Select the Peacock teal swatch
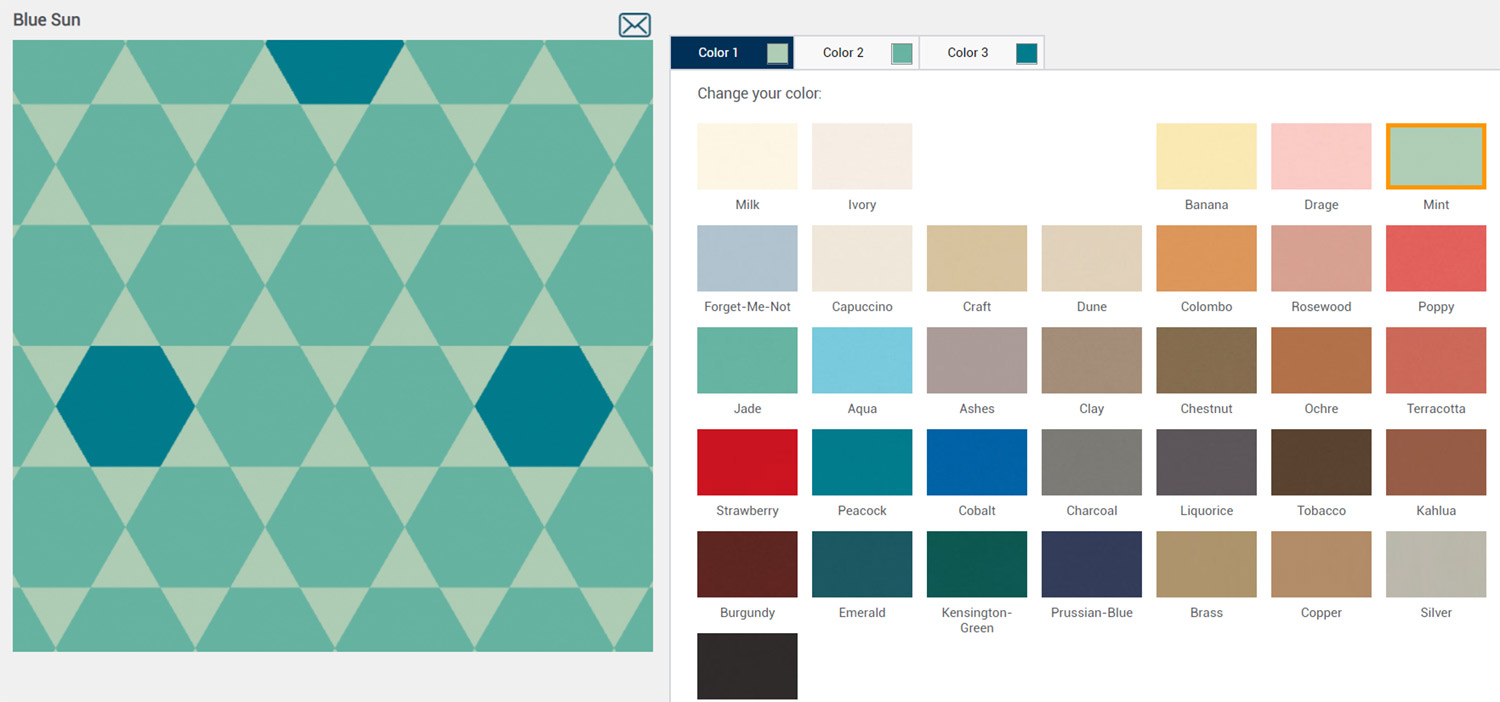Image resolution: width=1500 pixels, height=702 pixels. pyautogui.click(x=862, y=462)
